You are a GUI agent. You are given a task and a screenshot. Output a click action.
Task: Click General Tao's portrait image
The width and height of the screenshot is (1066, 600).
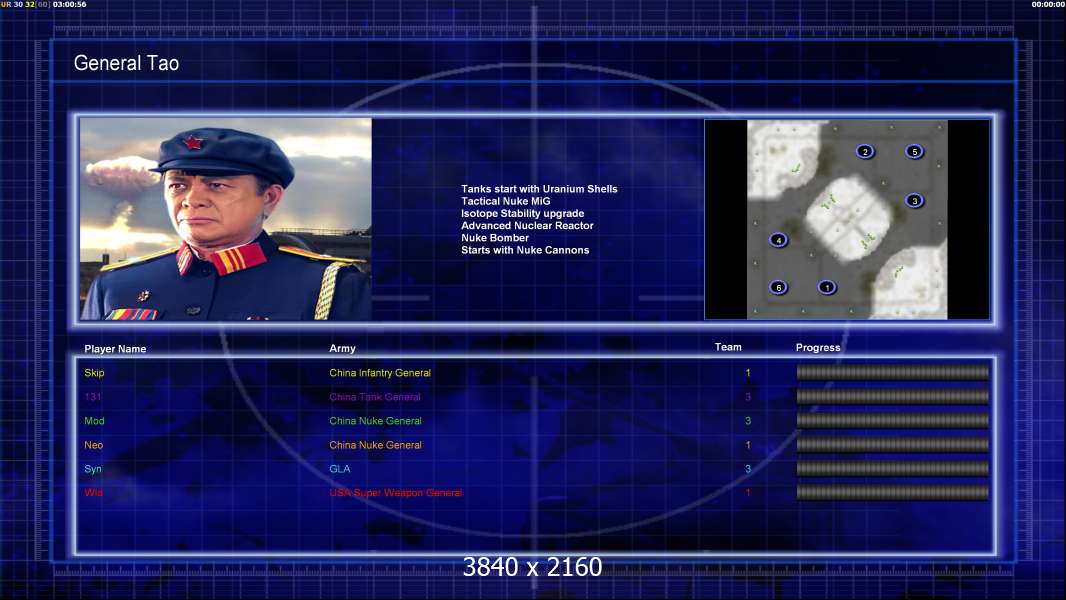(x=225, y=219)
